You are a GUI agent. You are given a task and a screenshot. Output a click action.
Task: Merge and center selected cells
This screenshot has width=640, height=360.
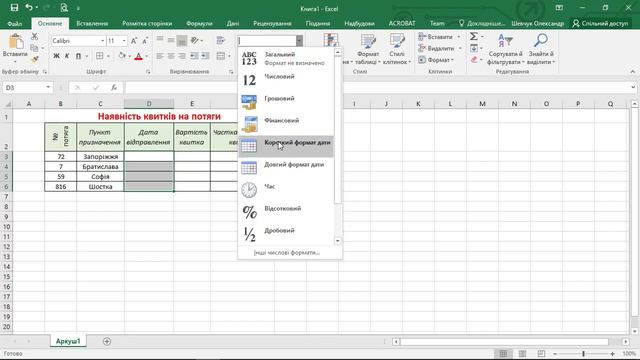click(x=221, y=56)
